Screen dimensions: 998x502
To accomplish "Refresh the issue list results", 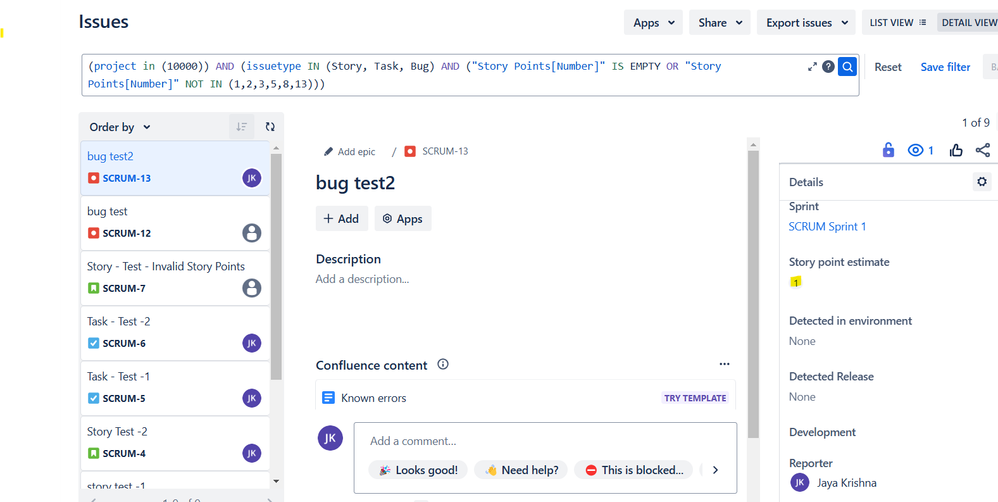I will [270, 127].
